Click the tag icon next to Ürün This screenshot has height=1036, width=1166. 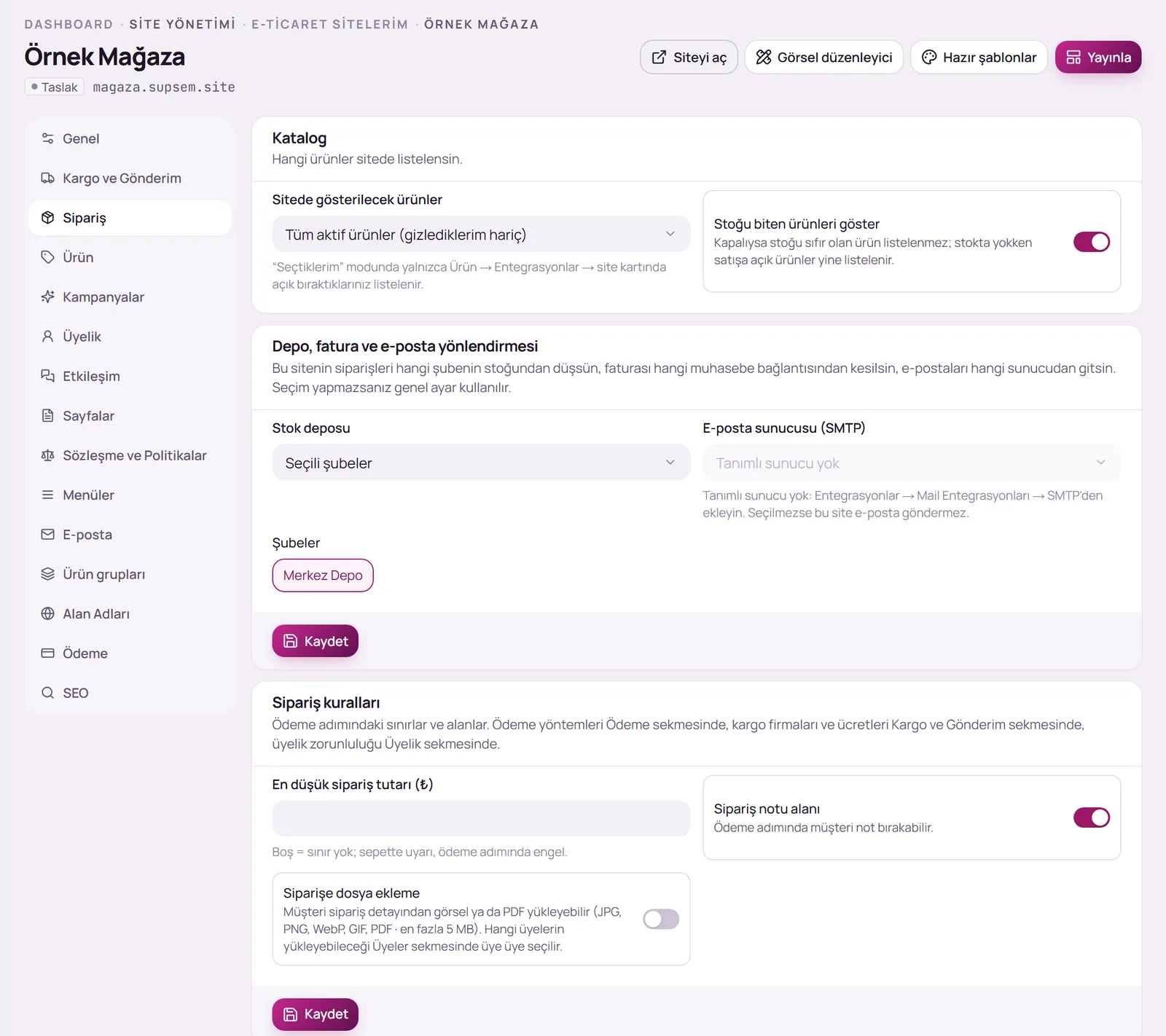coord(47,257)
